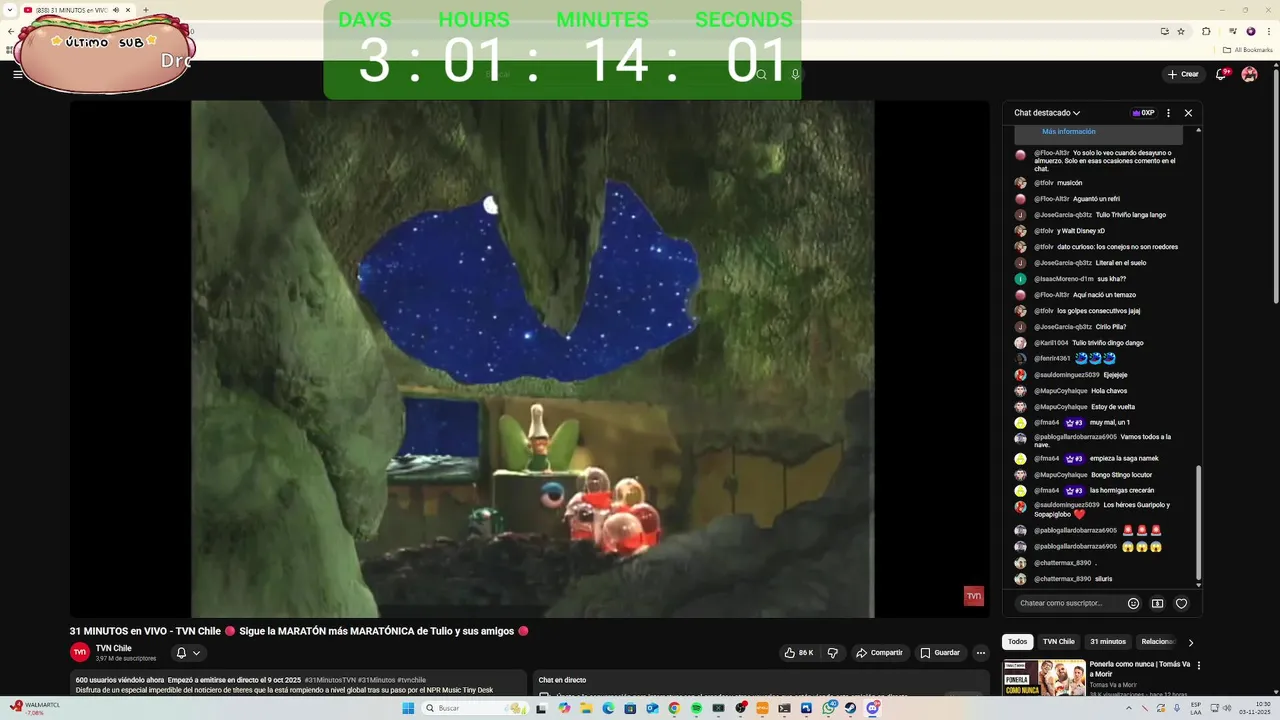Viewport: 1280px width, 720px height.
Task: Click the Compartir button
Action: click(879, 653)
